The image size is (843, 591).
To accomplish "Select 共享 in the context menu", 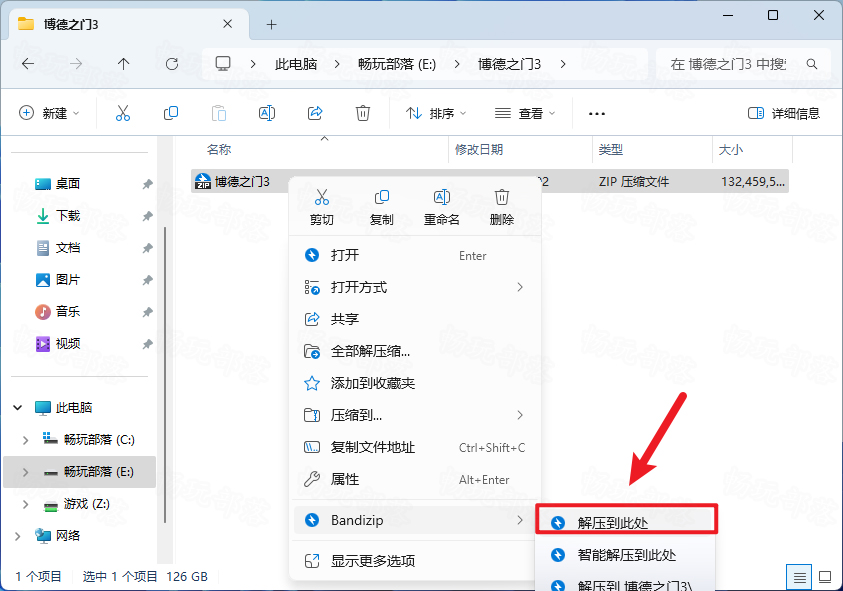I will [x=415, y=319].
